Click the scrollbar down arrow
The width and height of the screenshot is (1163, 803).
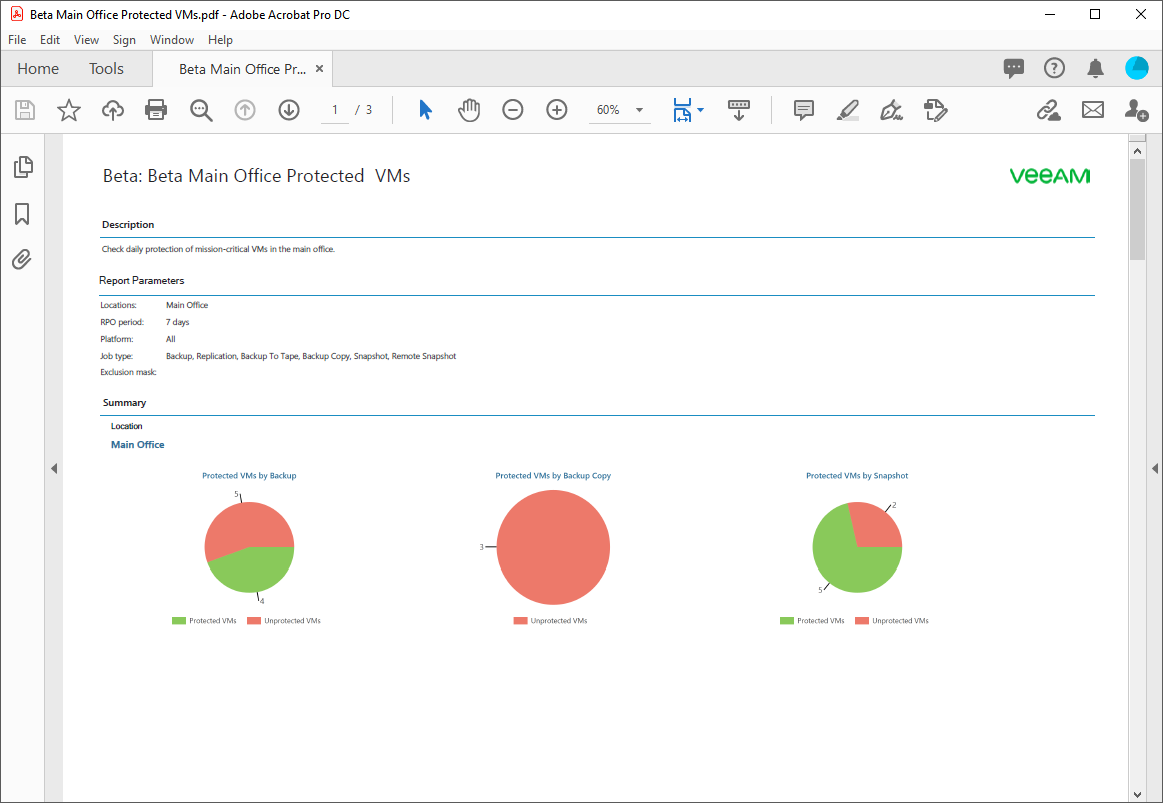coord(1137,795)
